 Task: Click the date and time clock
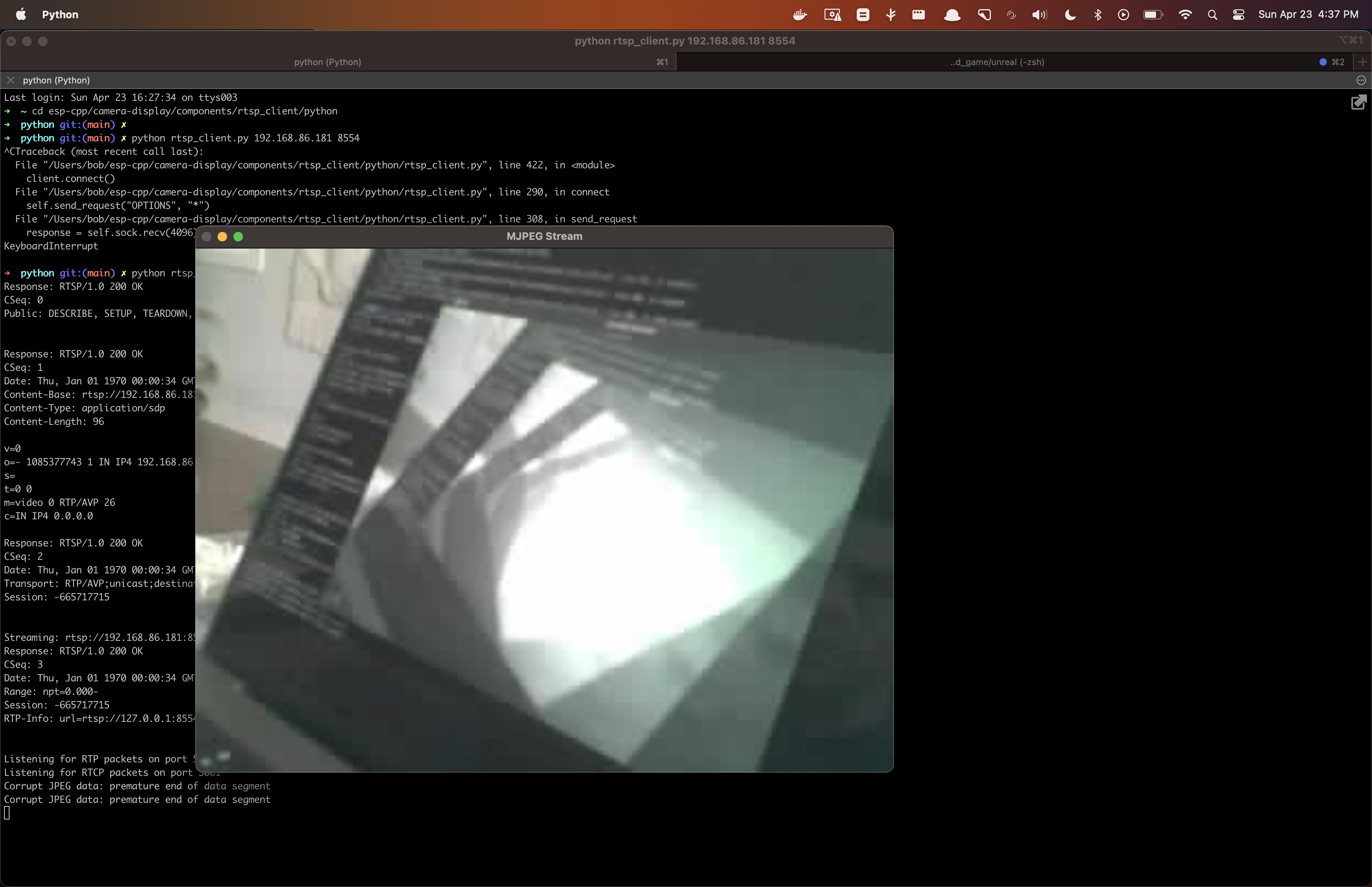1308,14
